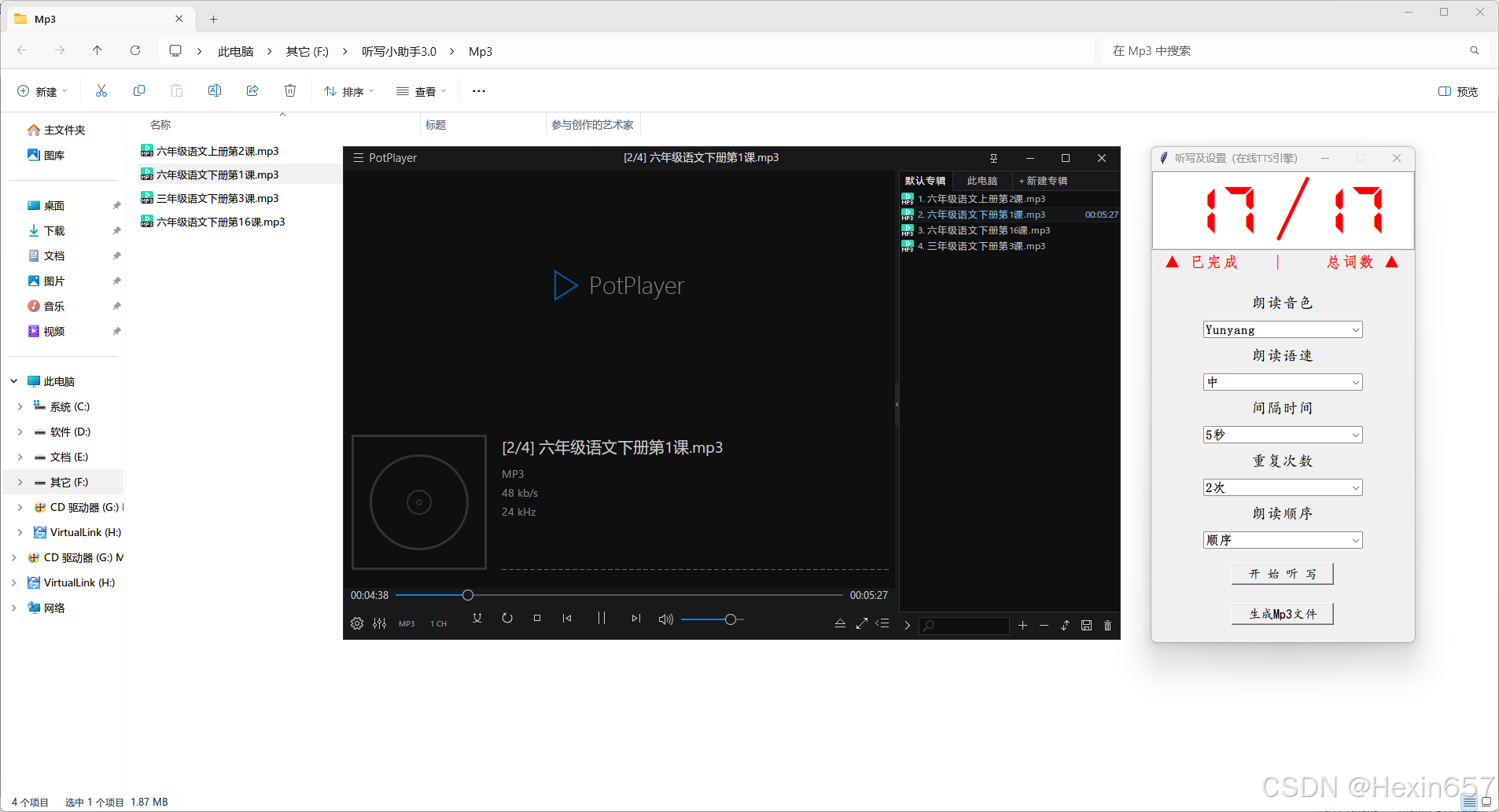
Task: Mute PotPlayer audio with speaker icon
Action: click(x=665, y=619)
